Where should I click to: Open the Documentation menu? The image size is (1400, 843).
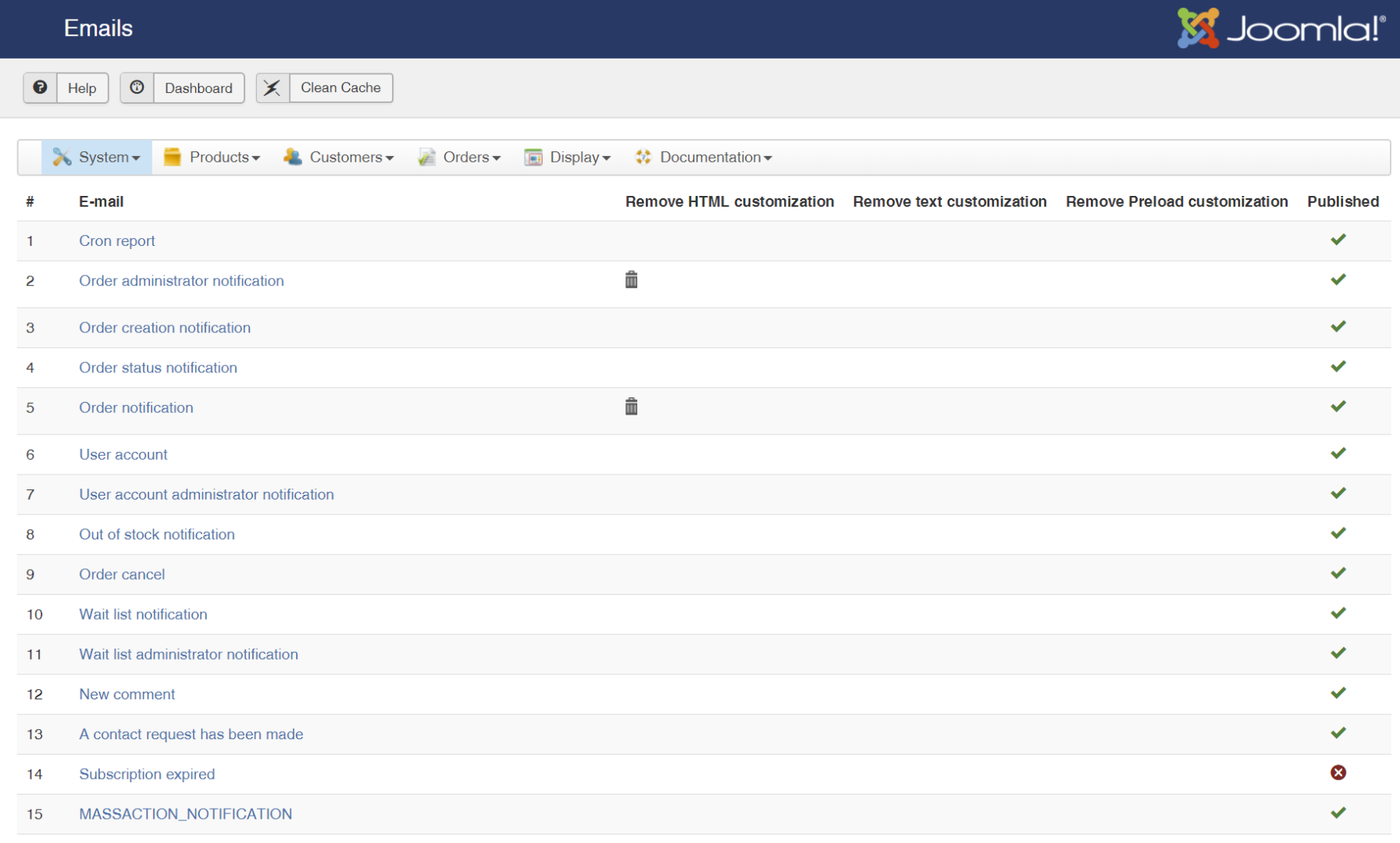pos(704,158)
